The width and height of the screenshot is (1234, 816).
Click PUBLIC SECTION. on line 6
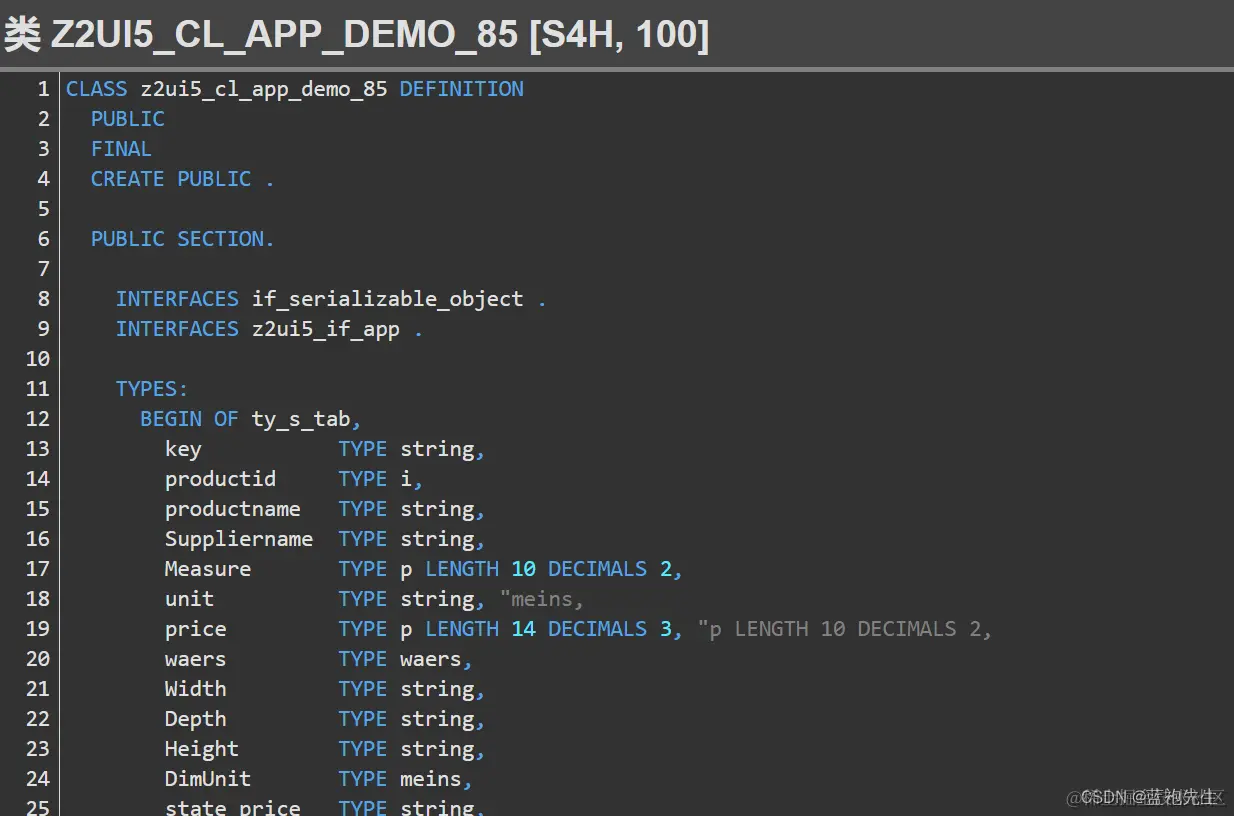coord(183,239)
